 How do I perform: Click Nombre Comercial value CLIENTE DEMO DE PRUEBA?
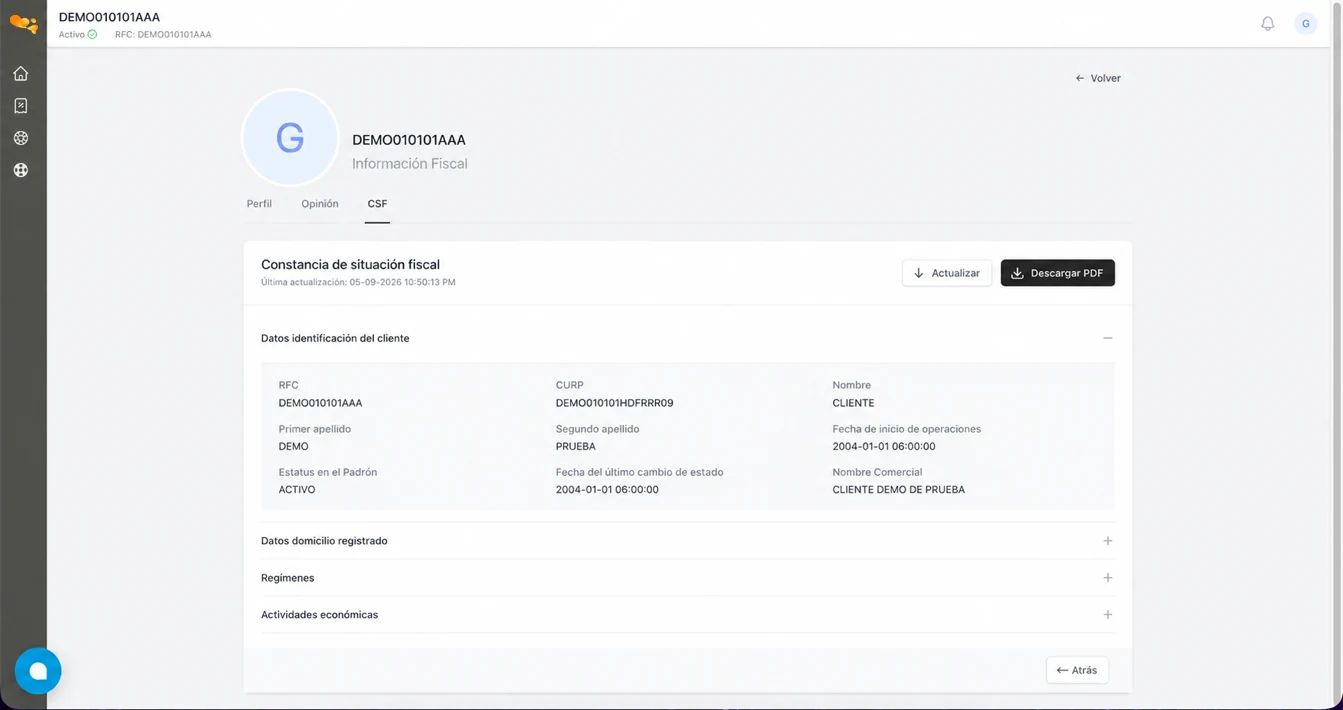898,490
